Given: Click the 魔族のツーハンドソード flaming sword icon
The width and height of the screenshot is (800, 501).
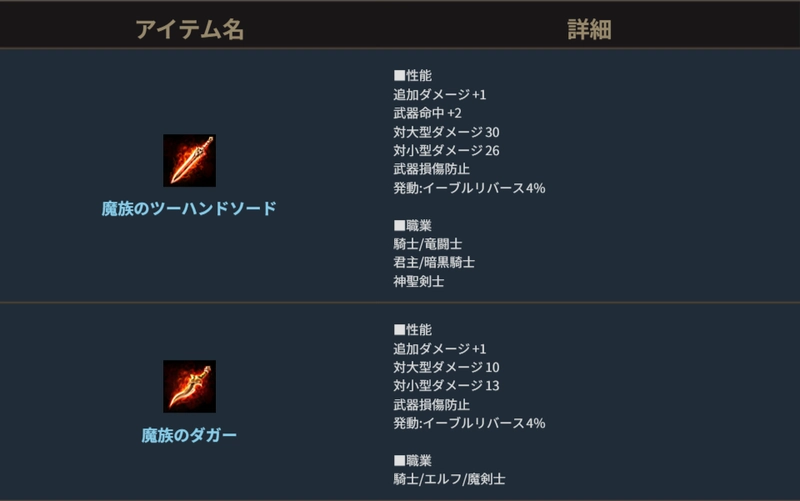Looking at the screenshot, I should pyautogui.click(x=189, y=160).
